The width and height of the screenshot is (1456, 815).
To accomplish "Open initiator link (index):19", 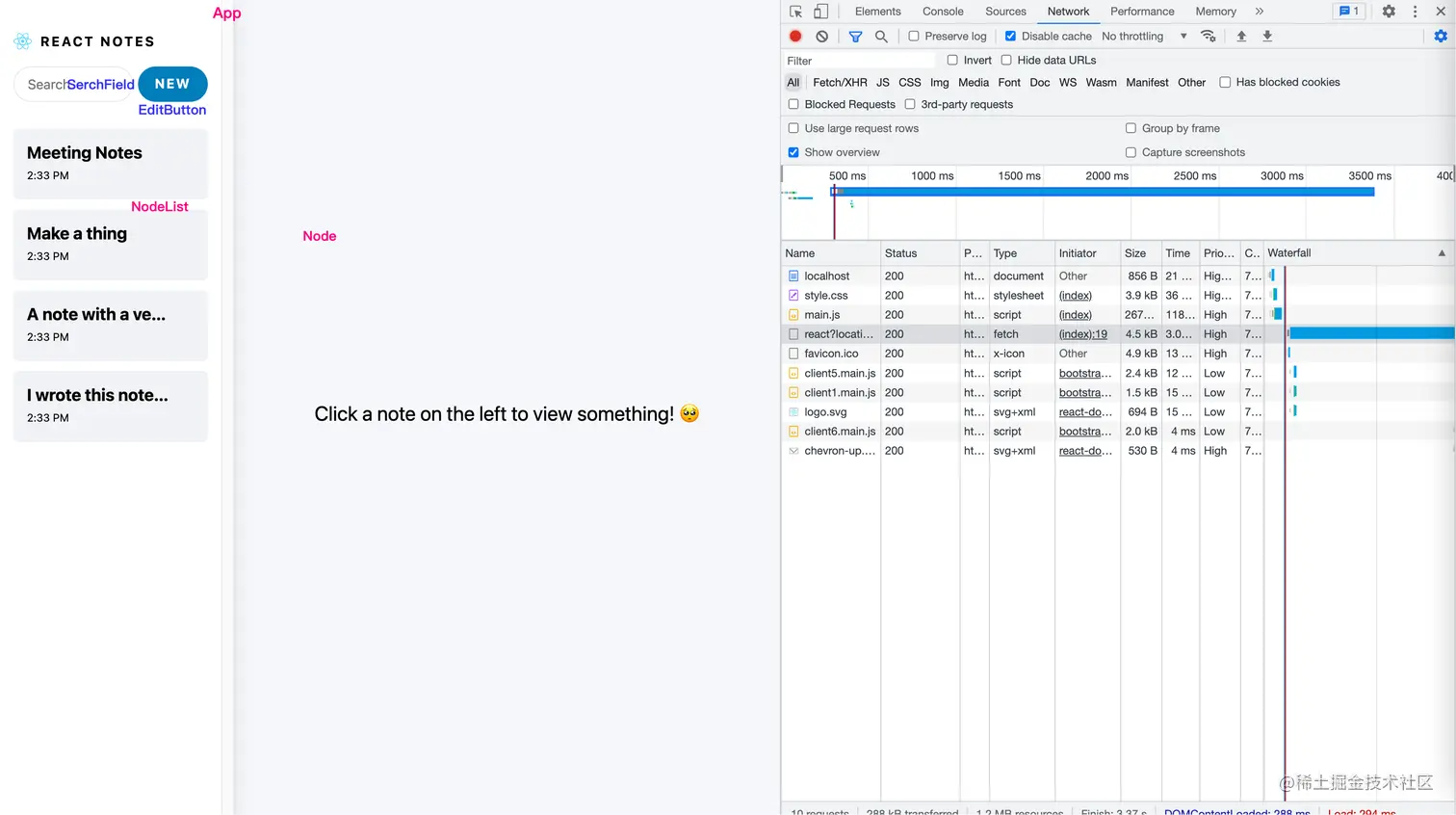I will coord(1083,334).
